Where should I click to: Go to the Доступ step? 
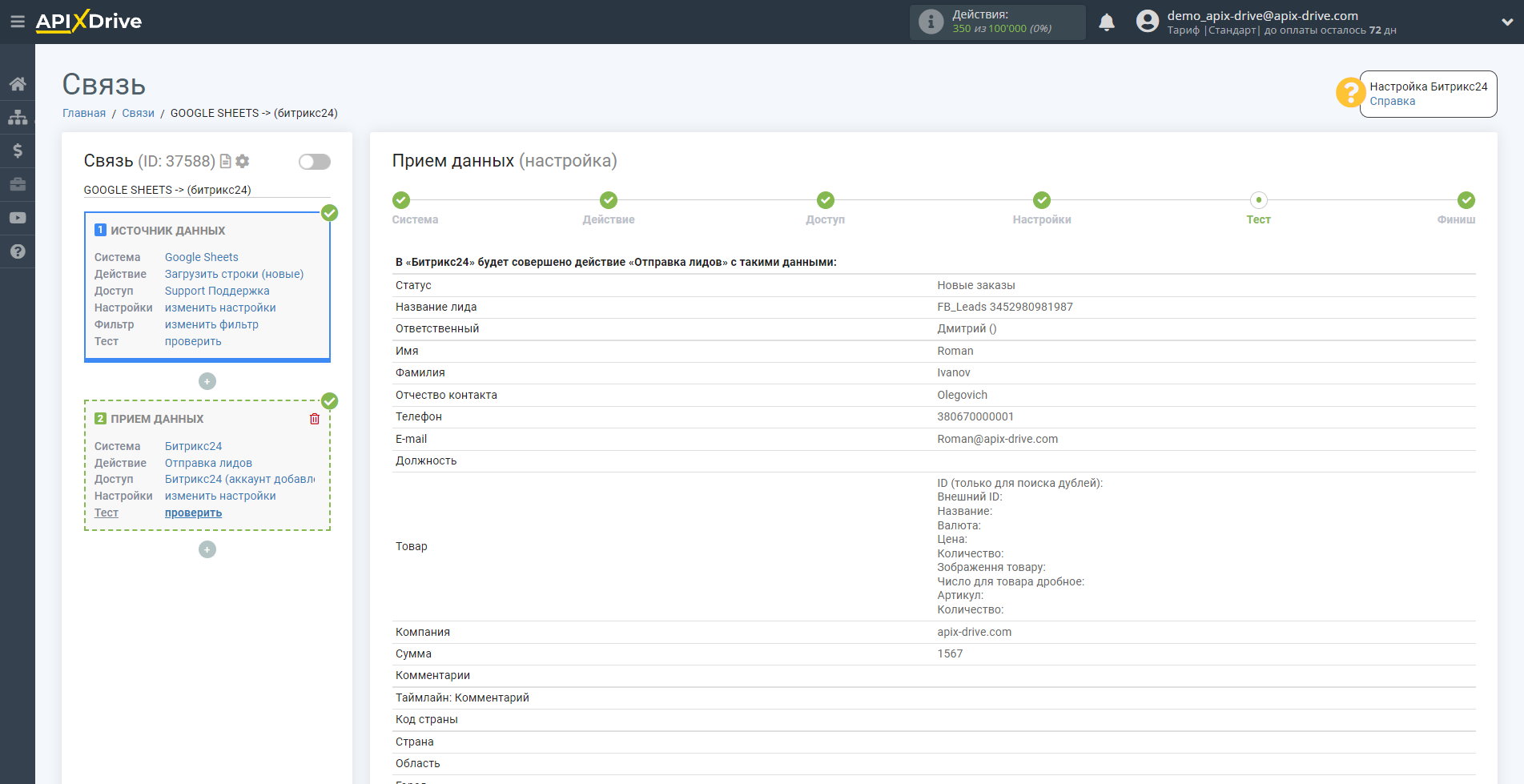[x=826, y=200]
